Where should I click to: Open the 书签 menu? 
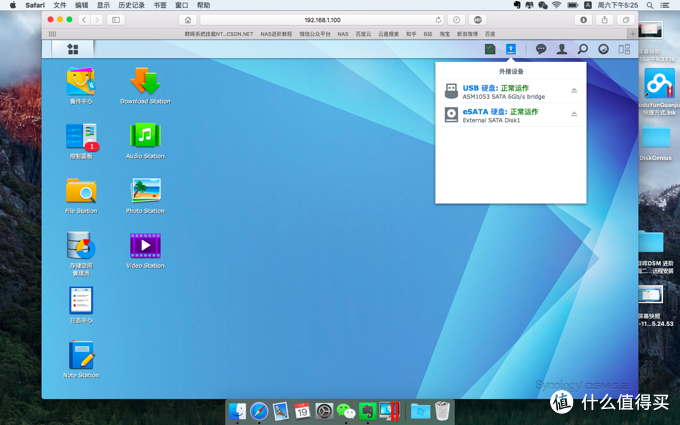pos(160,5)
